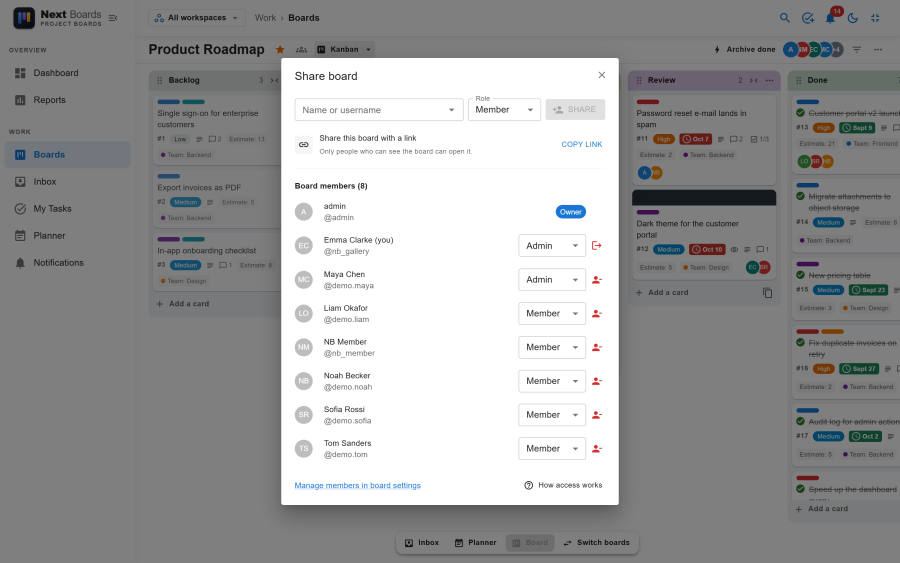Remove Sofia Rossi from the board

point(596,415)
